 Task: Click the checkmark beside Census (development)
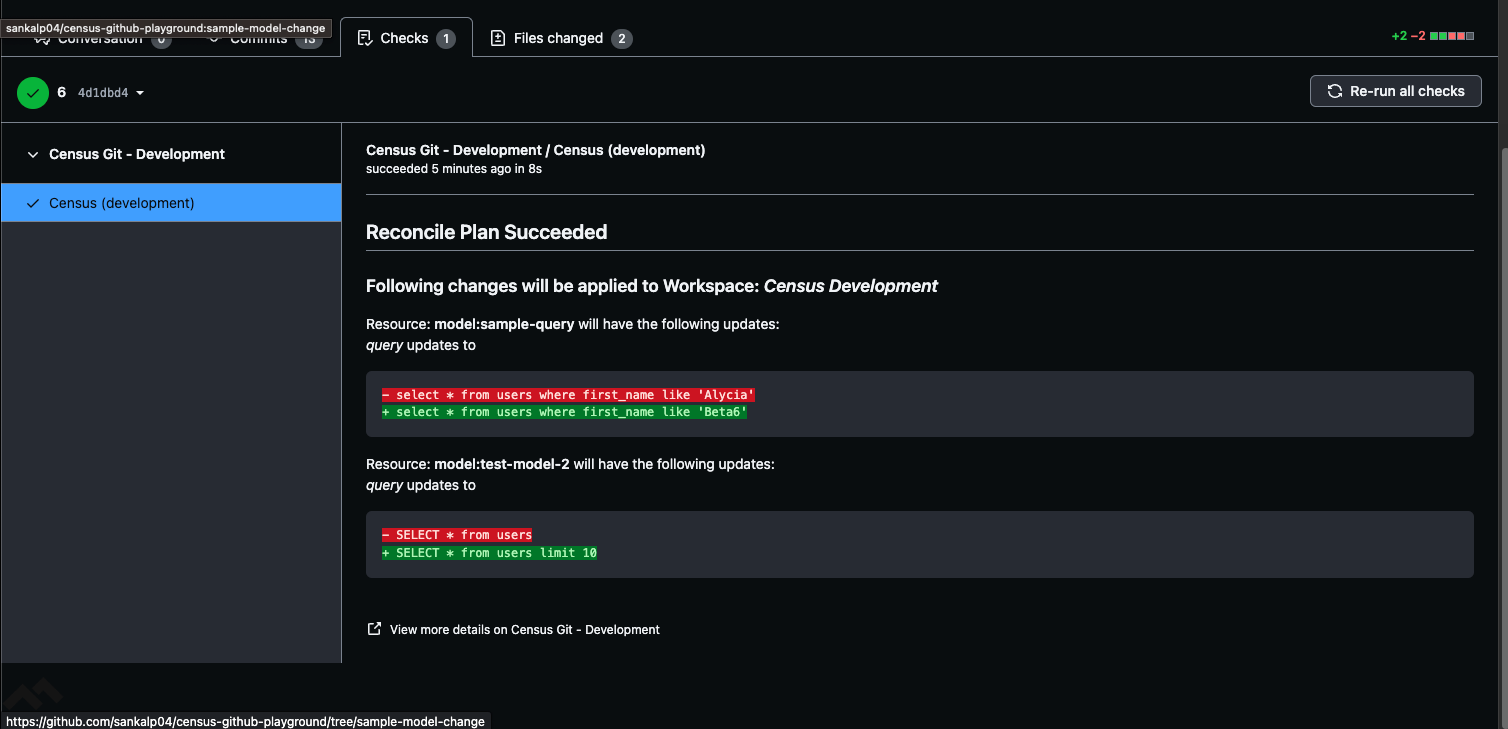click(x=33, y=203)
